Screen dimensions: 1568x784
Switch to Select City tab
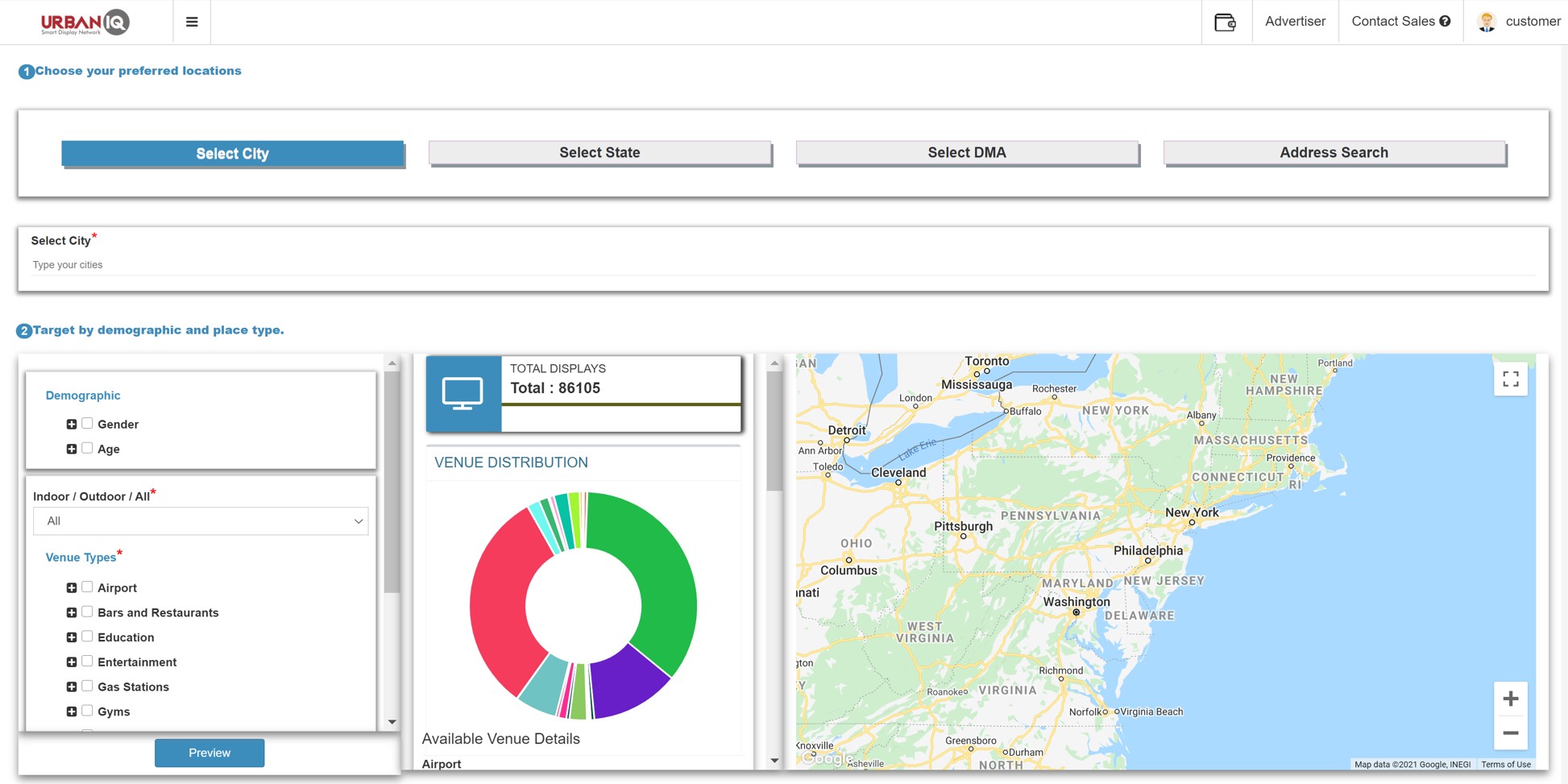[233, 153]
